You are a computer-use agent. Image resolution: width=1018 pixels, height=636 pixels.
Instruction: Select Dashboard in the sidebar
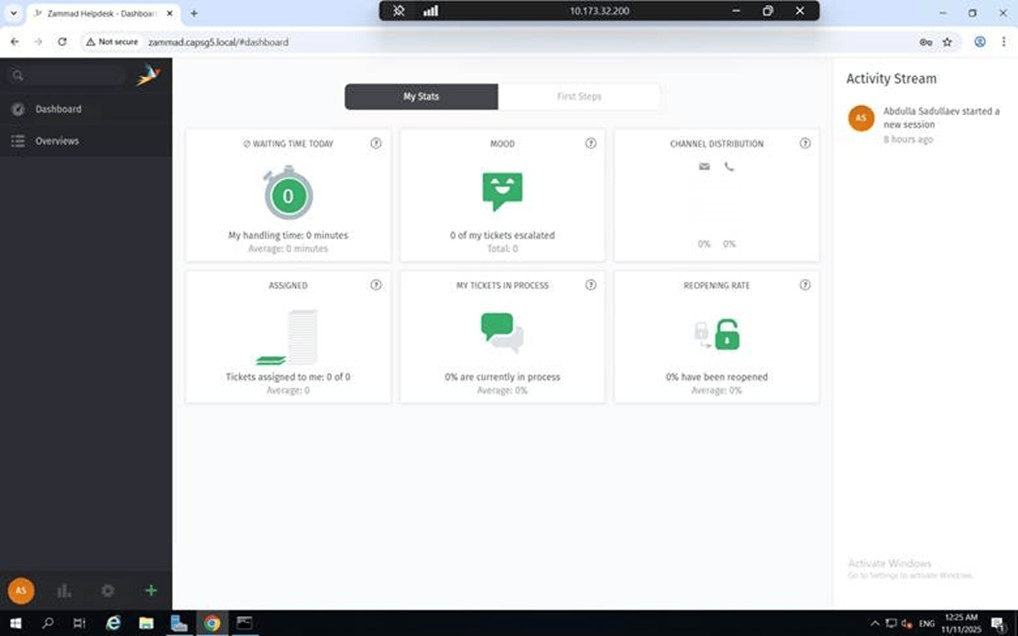(58, 108)
